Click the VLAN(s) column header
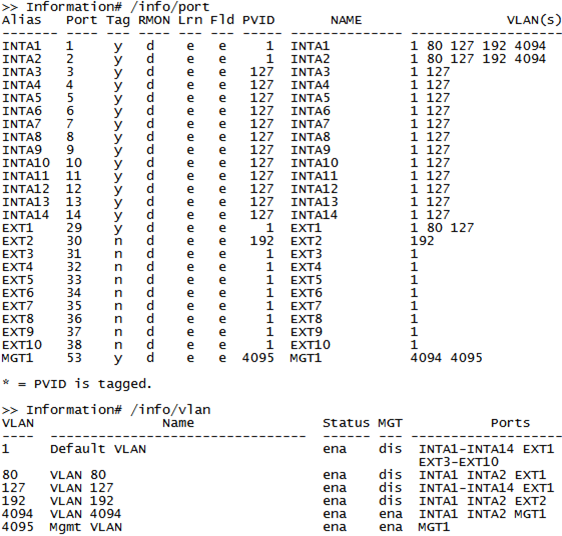The image size is (562, 536). (534, 20)
